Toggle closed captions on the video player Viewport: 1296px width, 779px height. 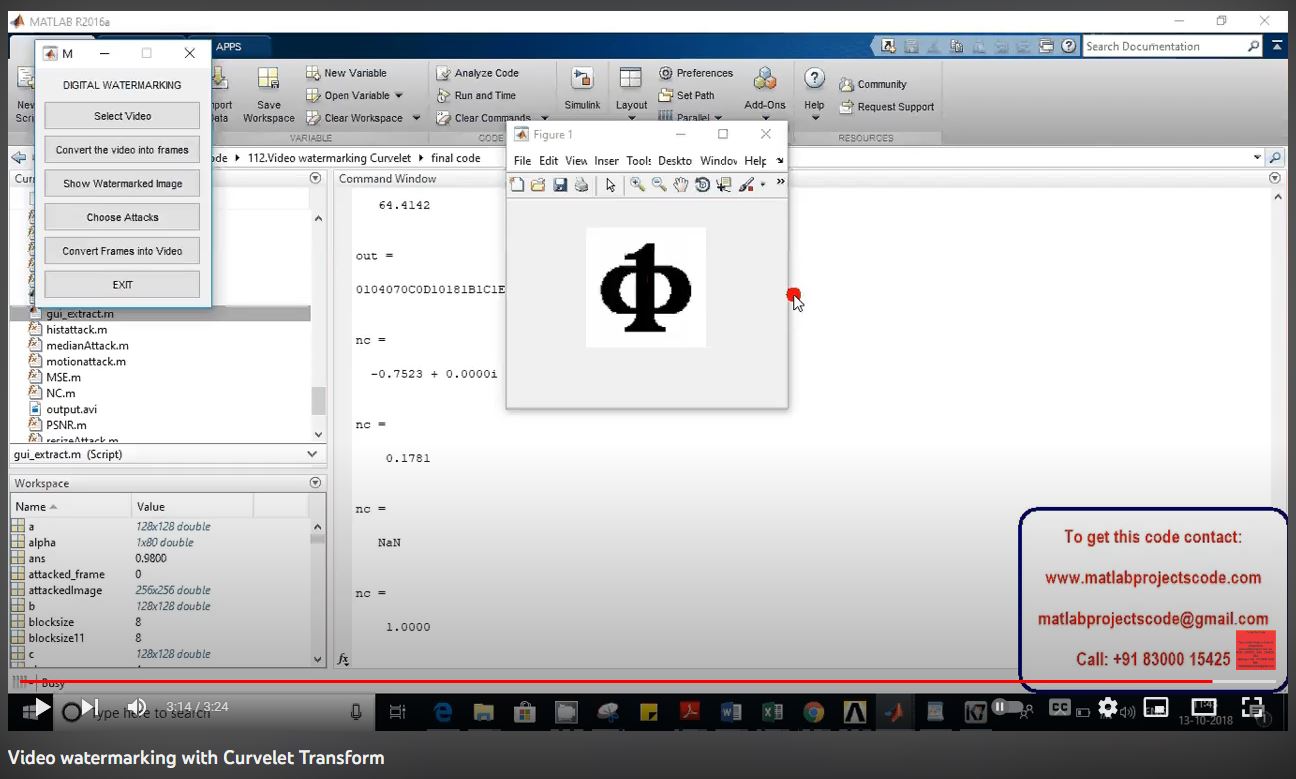(1060, 707)
